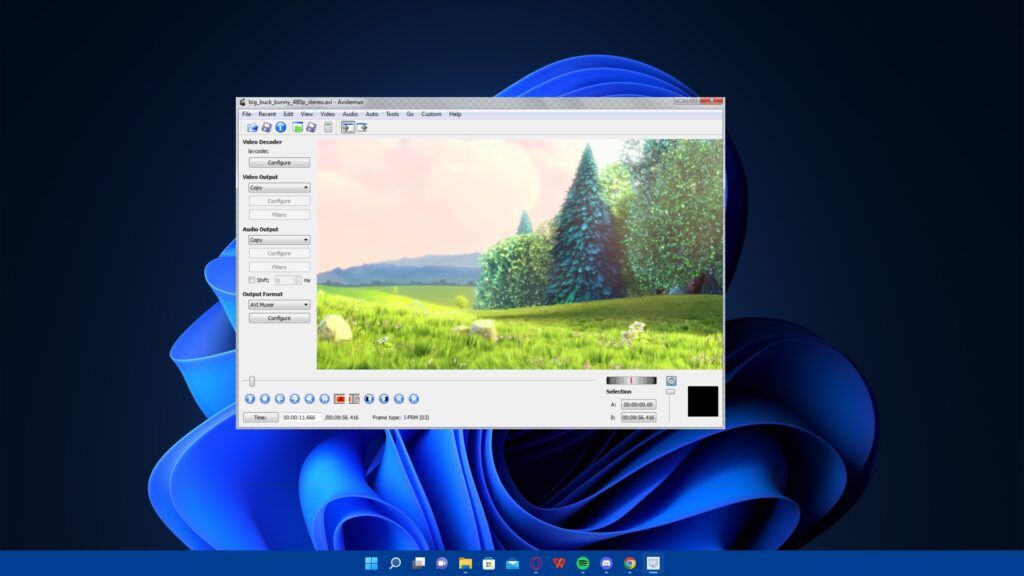
Task: Click Configure under Output Format
Action: pyautogui.click(x=279, y=318)
